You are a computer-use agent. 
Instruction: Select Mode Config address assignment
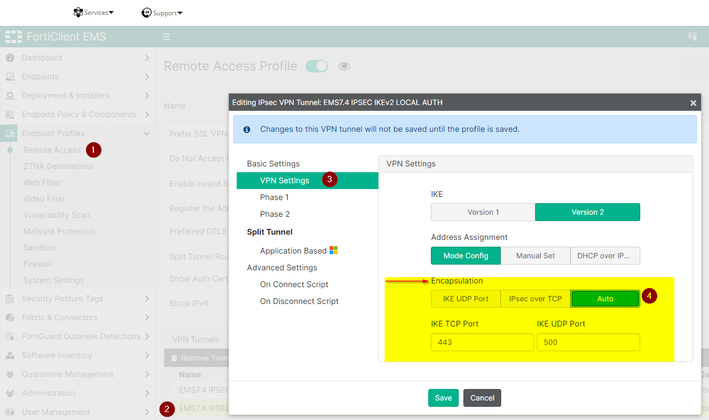click(466, 256)
